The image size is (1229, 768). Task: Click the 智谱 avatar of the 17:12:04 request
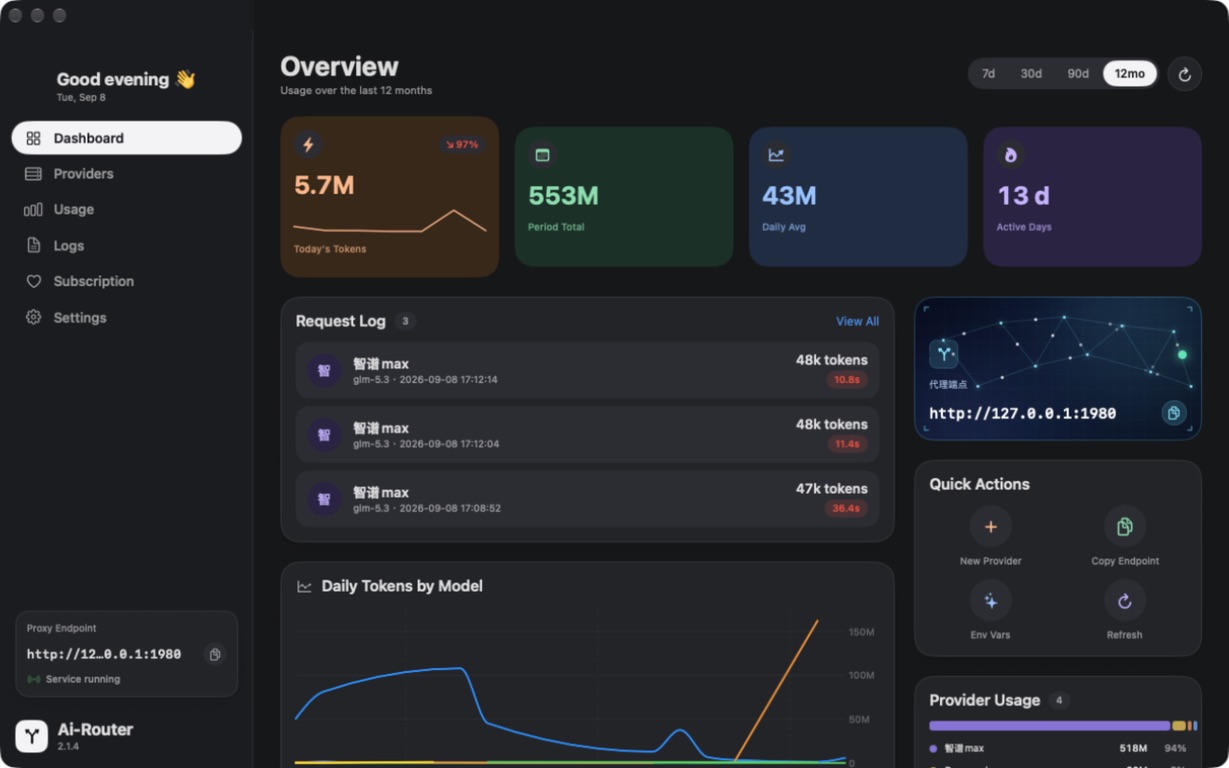pos(324,435)
